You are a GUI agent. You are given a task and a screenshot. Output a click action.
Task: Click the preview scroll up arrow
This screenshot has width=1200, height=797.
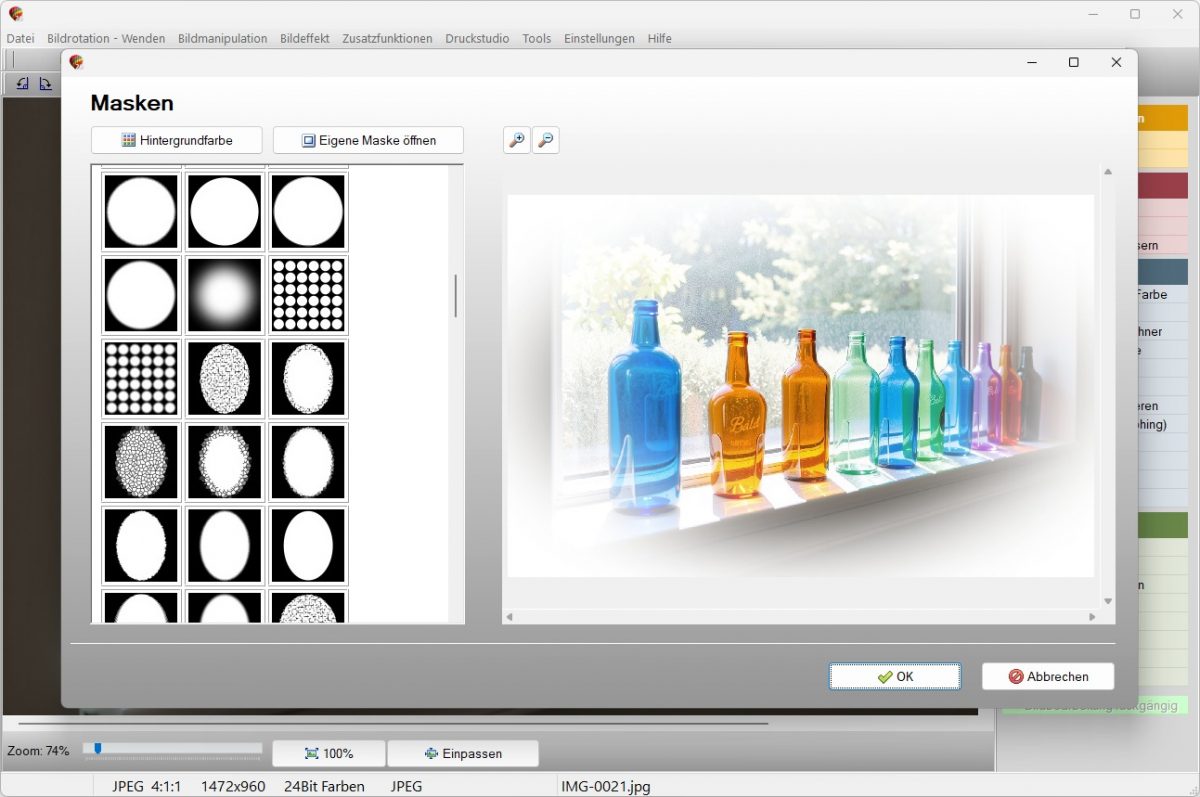coord(1107,173)
